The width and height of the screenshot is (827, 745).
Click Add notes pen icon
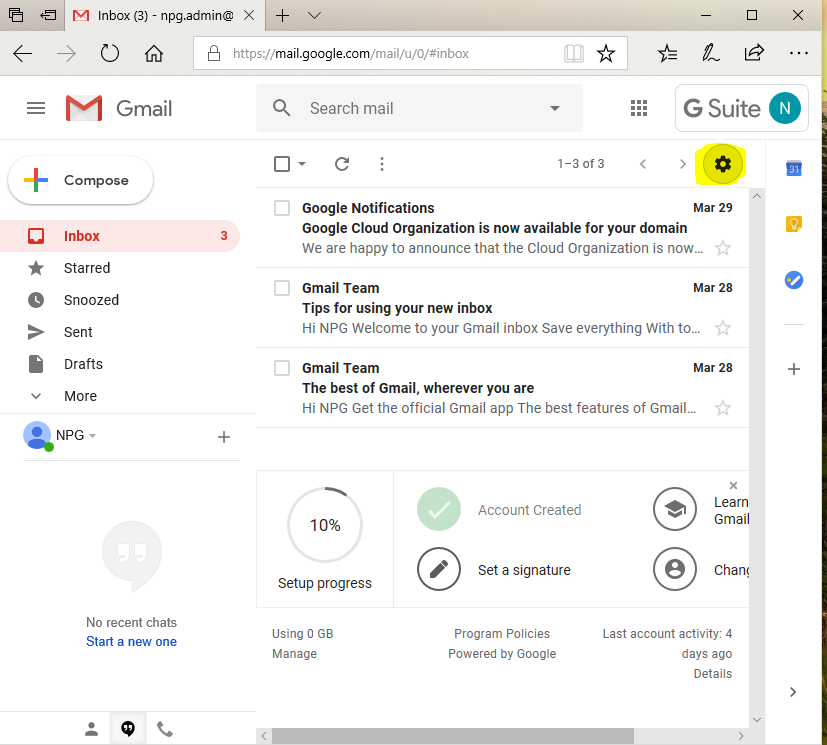(710, 53)
